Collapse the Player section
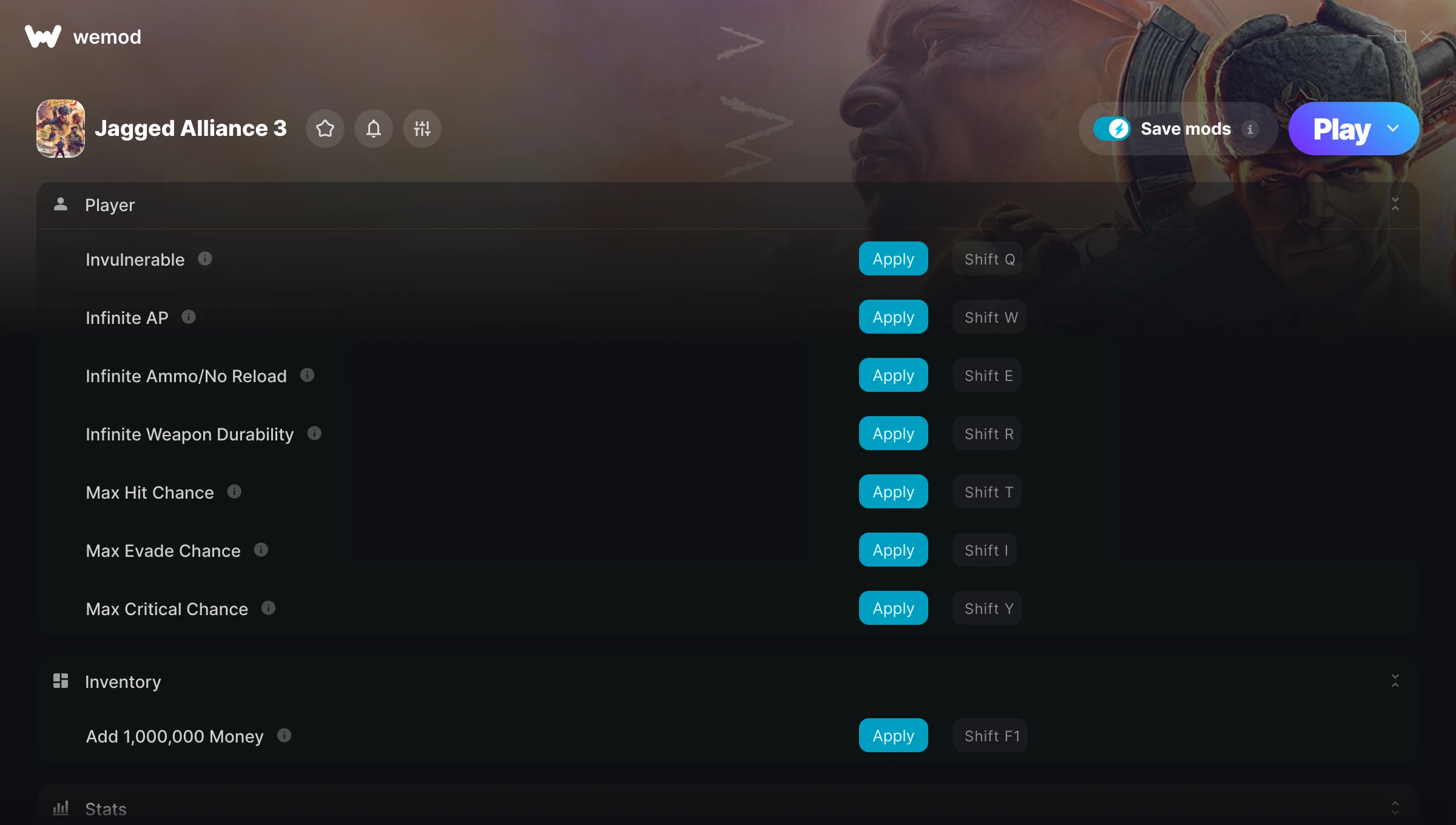This screenshot has height=825, width=1456. click(1395, 204)
